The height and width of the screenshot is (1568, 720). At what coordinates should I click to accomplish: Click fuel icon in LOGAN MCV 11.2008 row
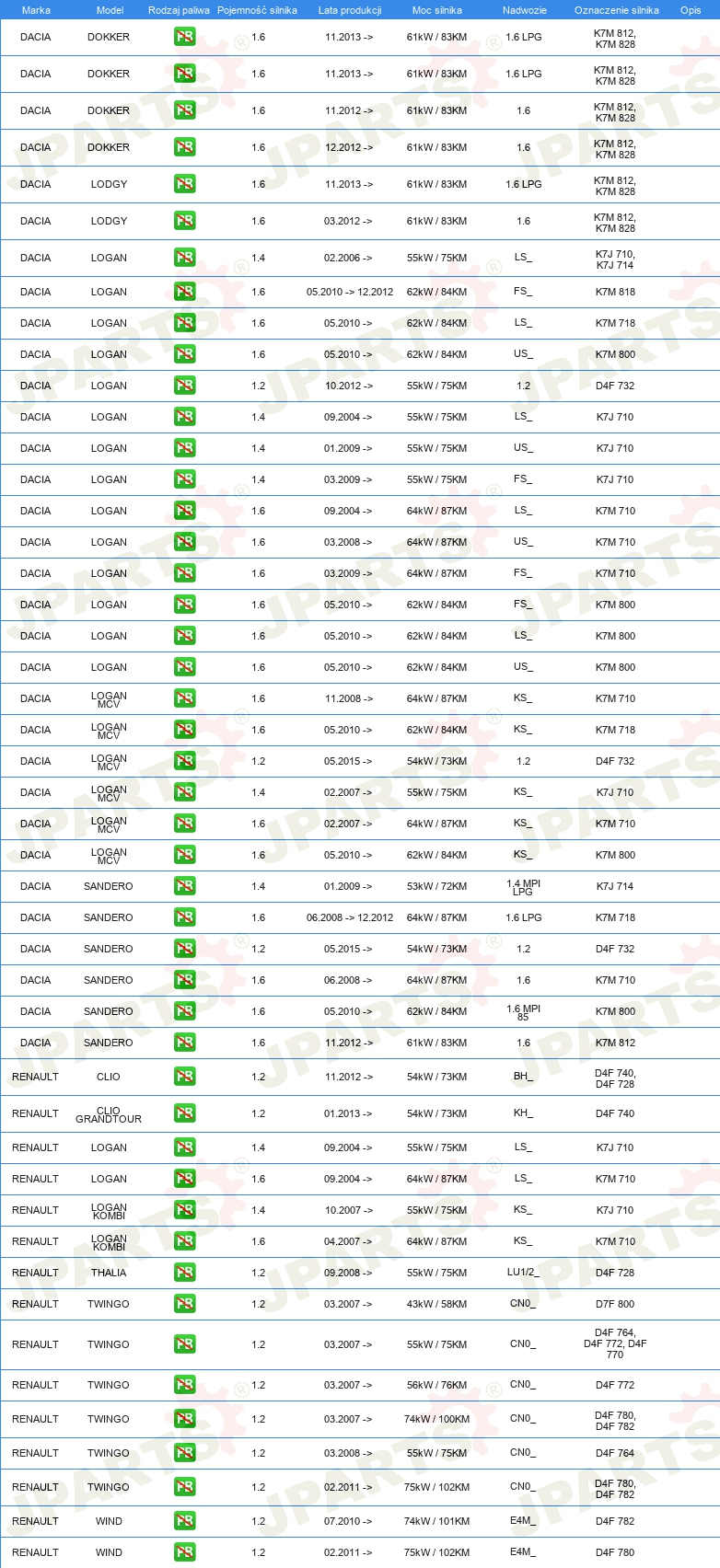tap(184, 698)
